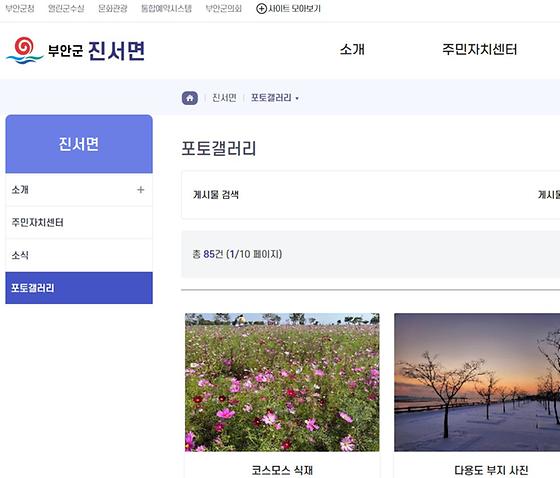Open the 다용도 부지 사진 thumbnail
The height and width of the screenshot is (478, 560).
tap(477, 382)
